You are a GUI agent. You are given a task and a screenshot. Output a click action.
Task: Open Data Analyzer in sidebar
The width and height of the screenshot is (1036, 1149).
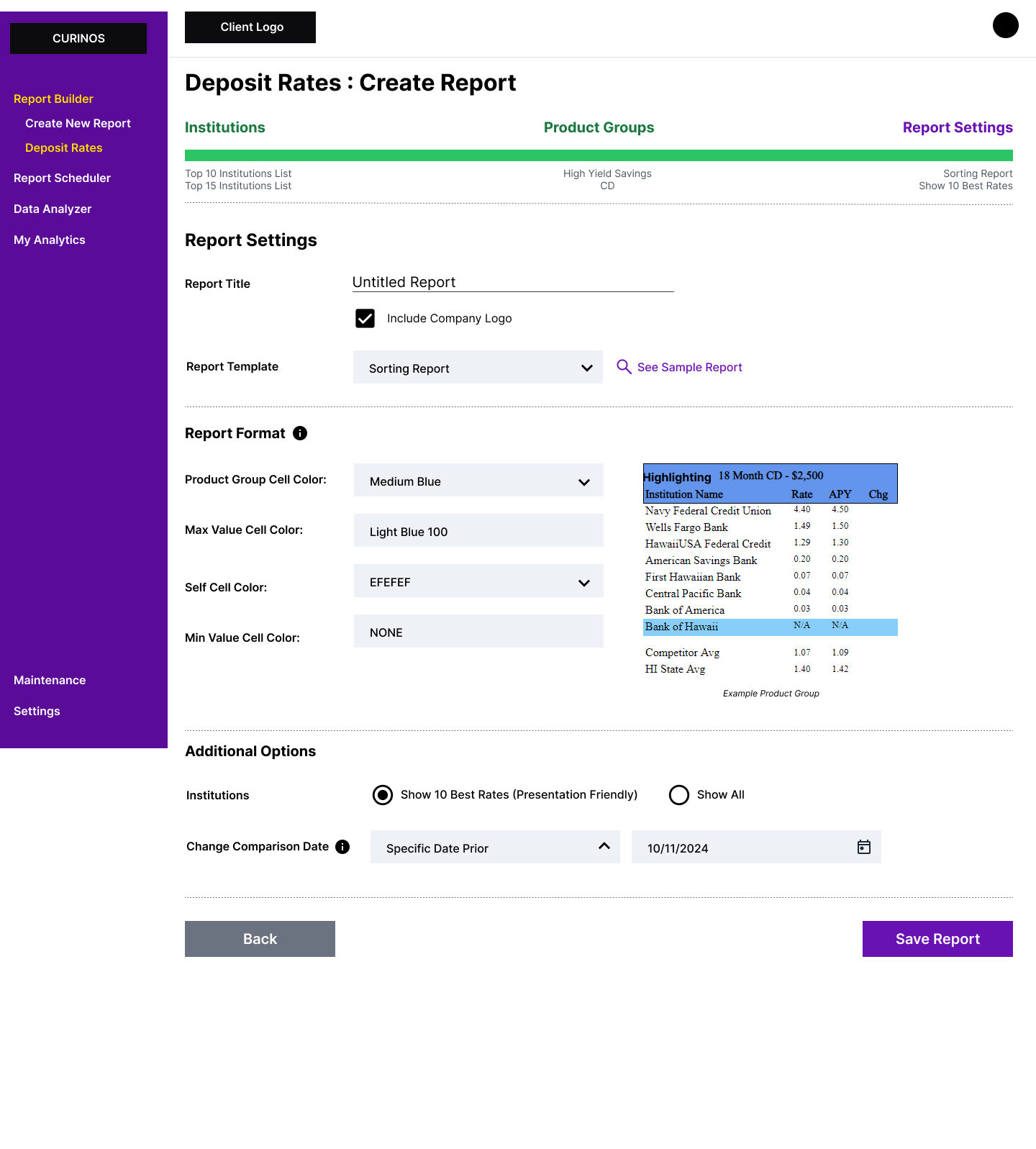pyautogui.click(x=53, y=209)
